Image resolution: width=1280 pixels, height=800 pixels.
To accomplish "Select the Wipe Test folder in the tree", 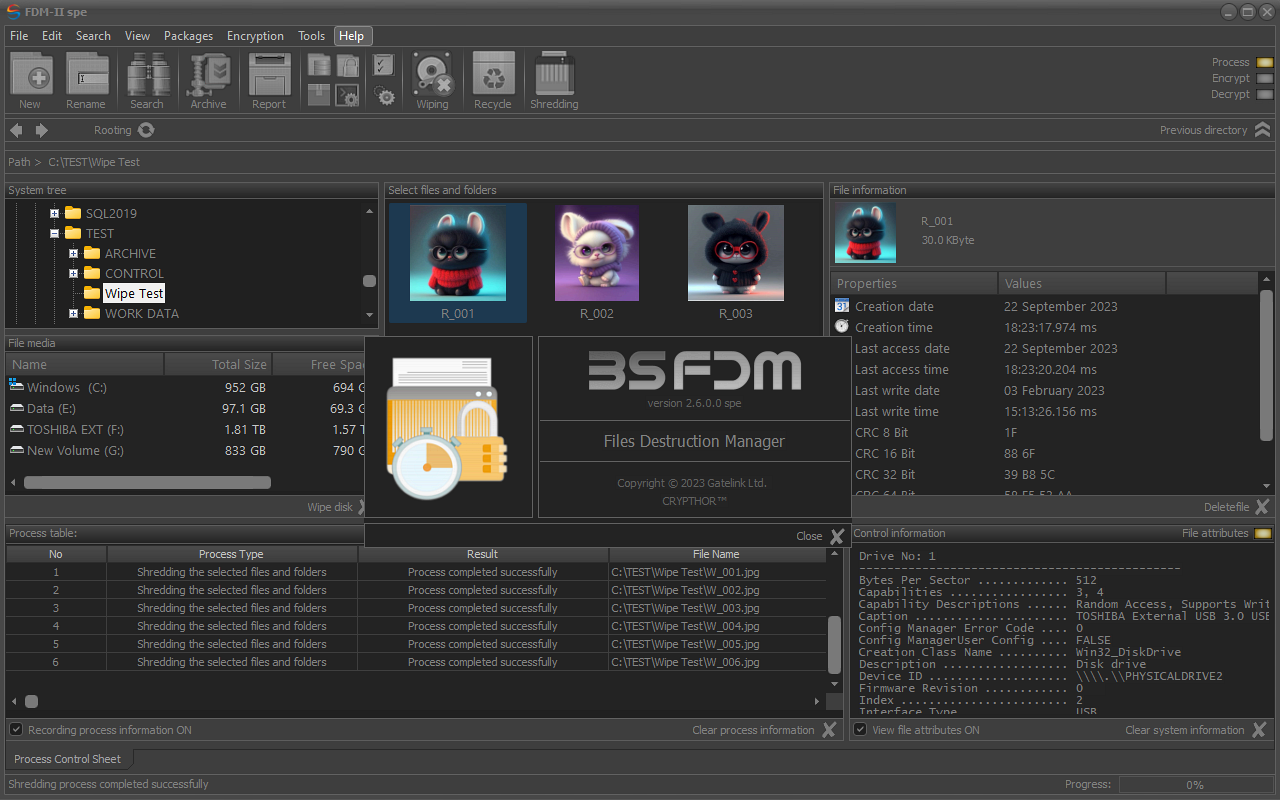I will (134, 293).
